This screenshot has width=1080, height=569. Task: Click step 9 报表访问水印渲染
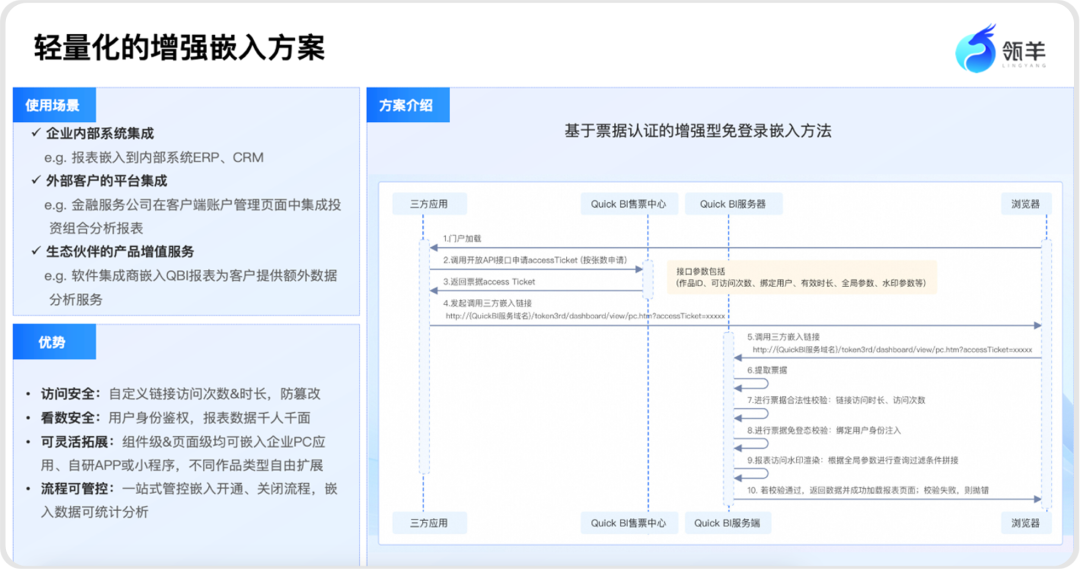(x=853, y=460)
